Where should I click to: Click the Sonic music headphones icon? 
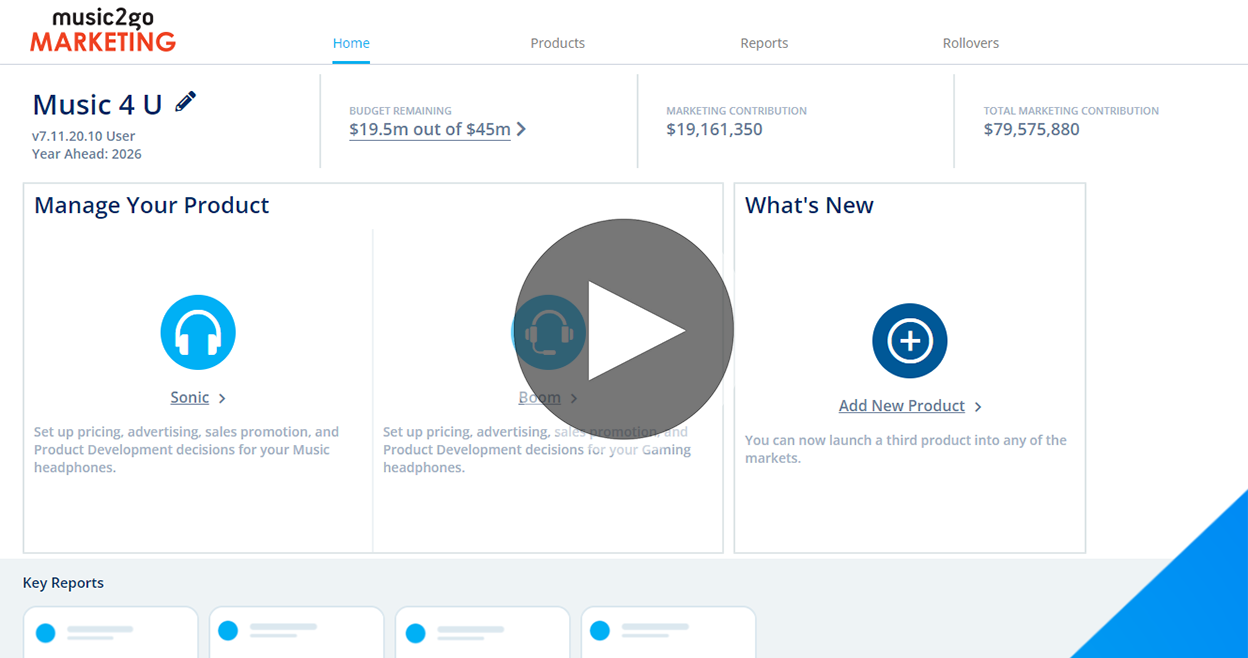(x=198, y=332)
